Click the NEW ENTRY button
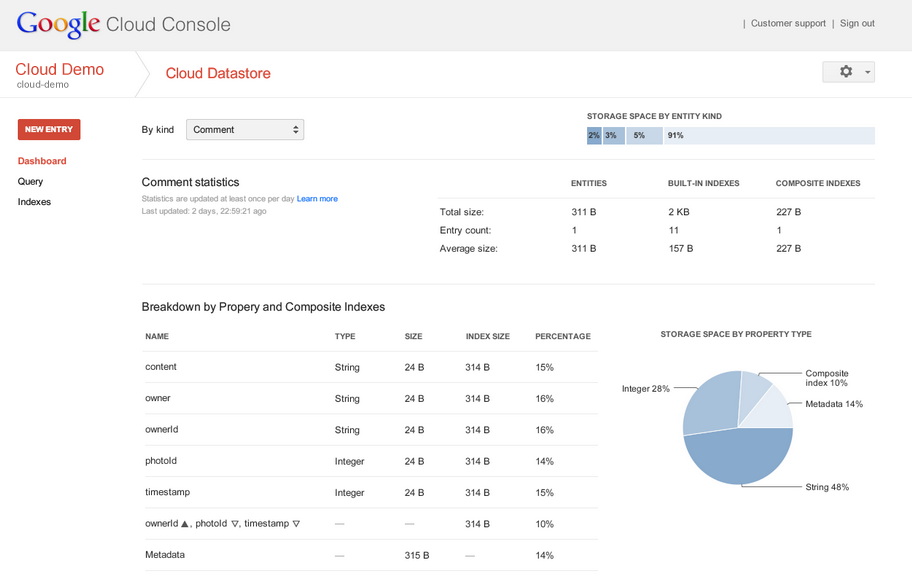Viewport: 912px width, 587px height. coord(49,129)
